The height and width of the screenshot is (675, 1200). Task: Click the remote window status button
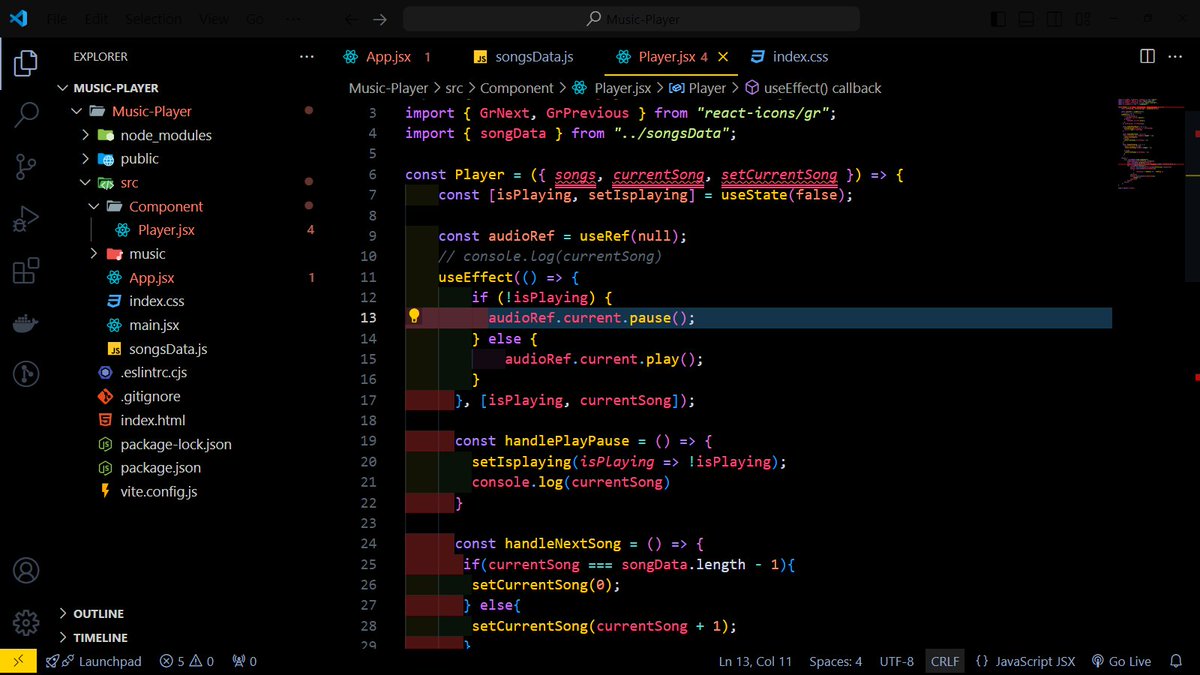[x=18, y=661]
